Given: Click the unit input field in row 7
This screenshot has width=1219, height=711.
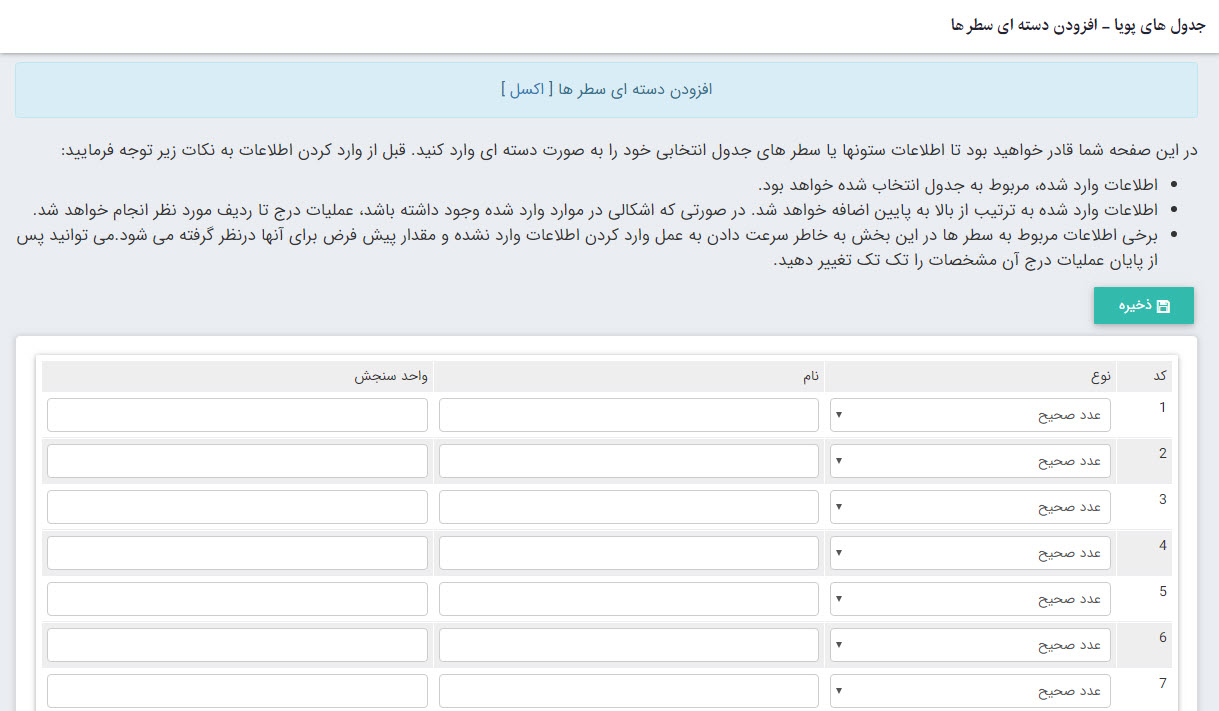Looking at the screenshot, I should coord(236,690).
